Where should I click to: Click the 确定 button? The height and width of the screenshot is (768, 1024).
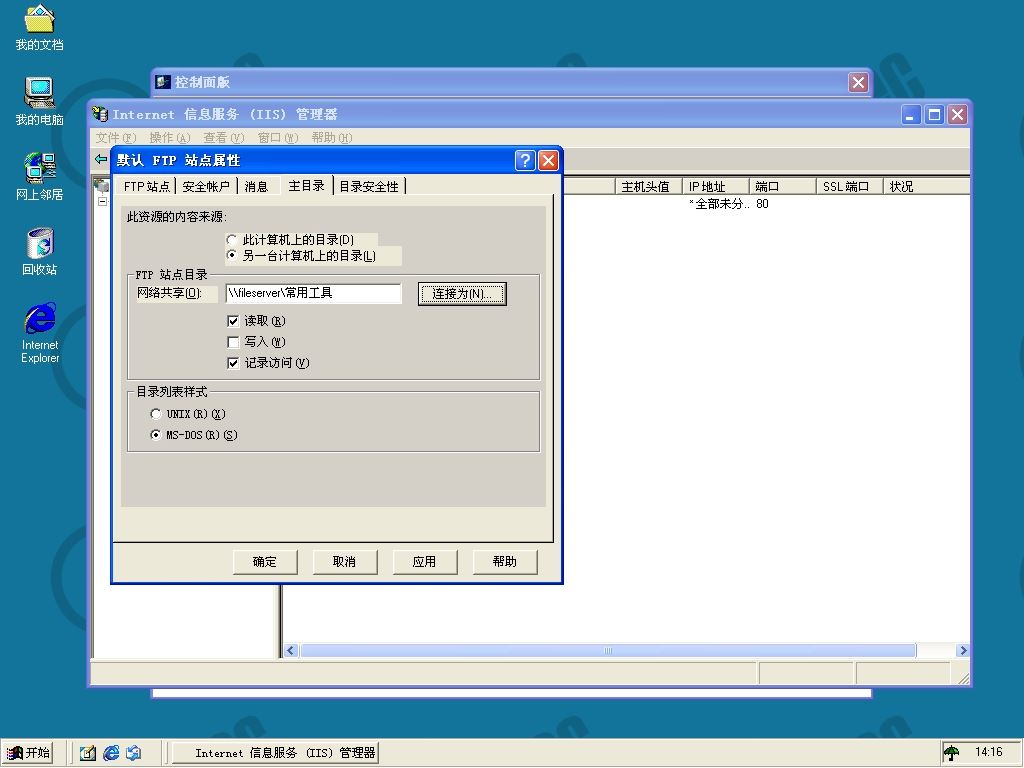click(x=265, y=562)
